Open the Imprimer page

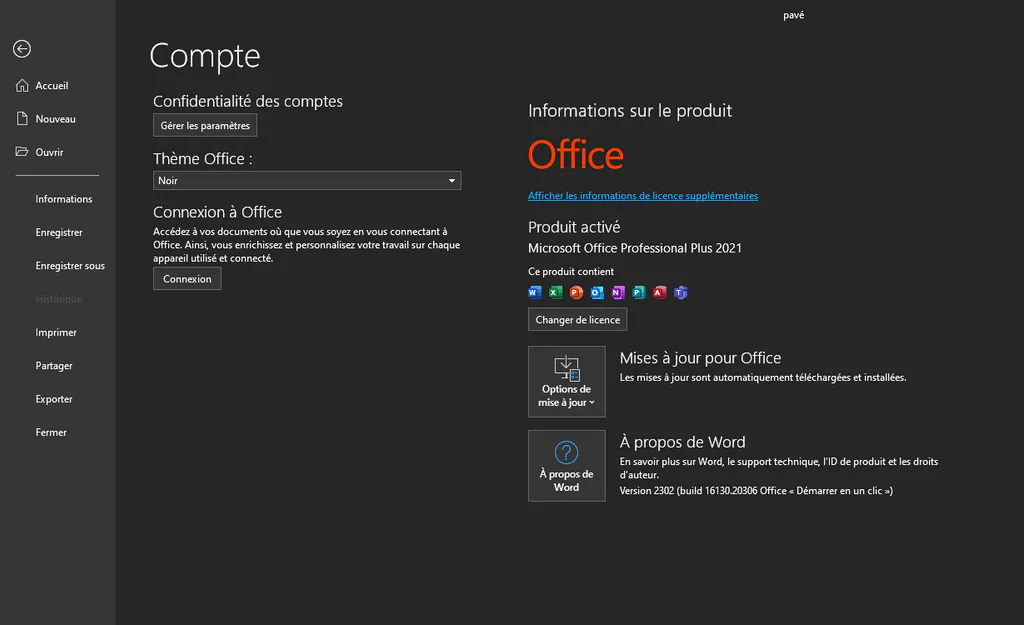coord(56,332)
